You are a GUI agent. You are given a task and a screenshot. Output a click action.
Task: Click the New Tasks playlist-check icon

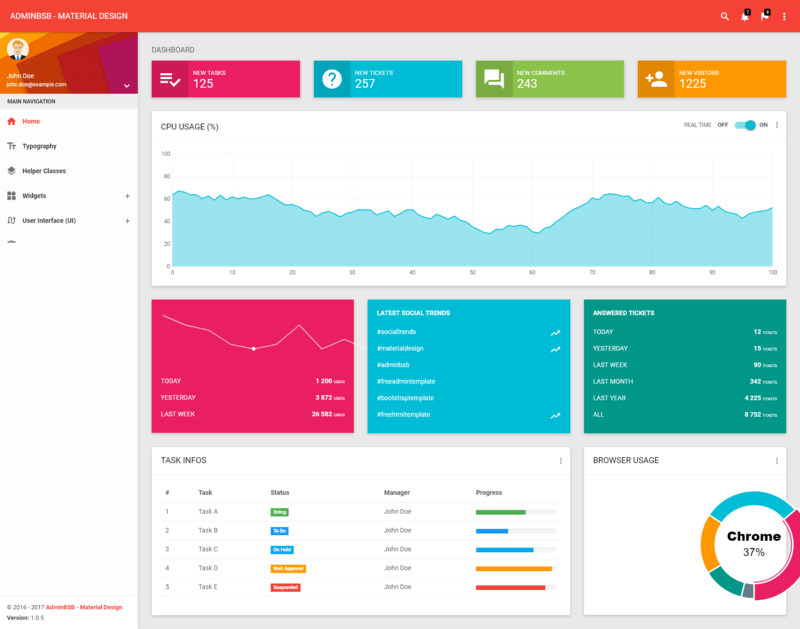tap(170, 79)
